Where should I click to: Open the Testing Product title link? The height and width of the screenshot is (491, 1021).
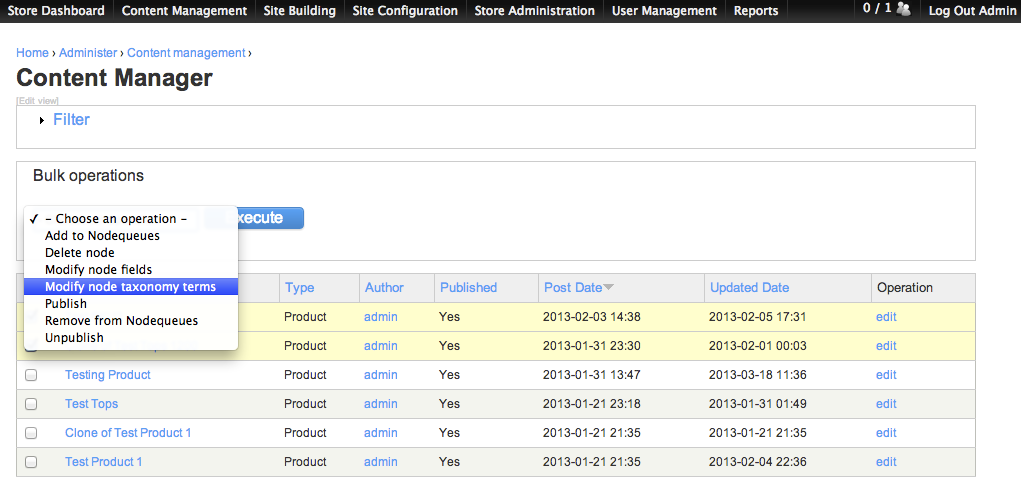[107, 375]
